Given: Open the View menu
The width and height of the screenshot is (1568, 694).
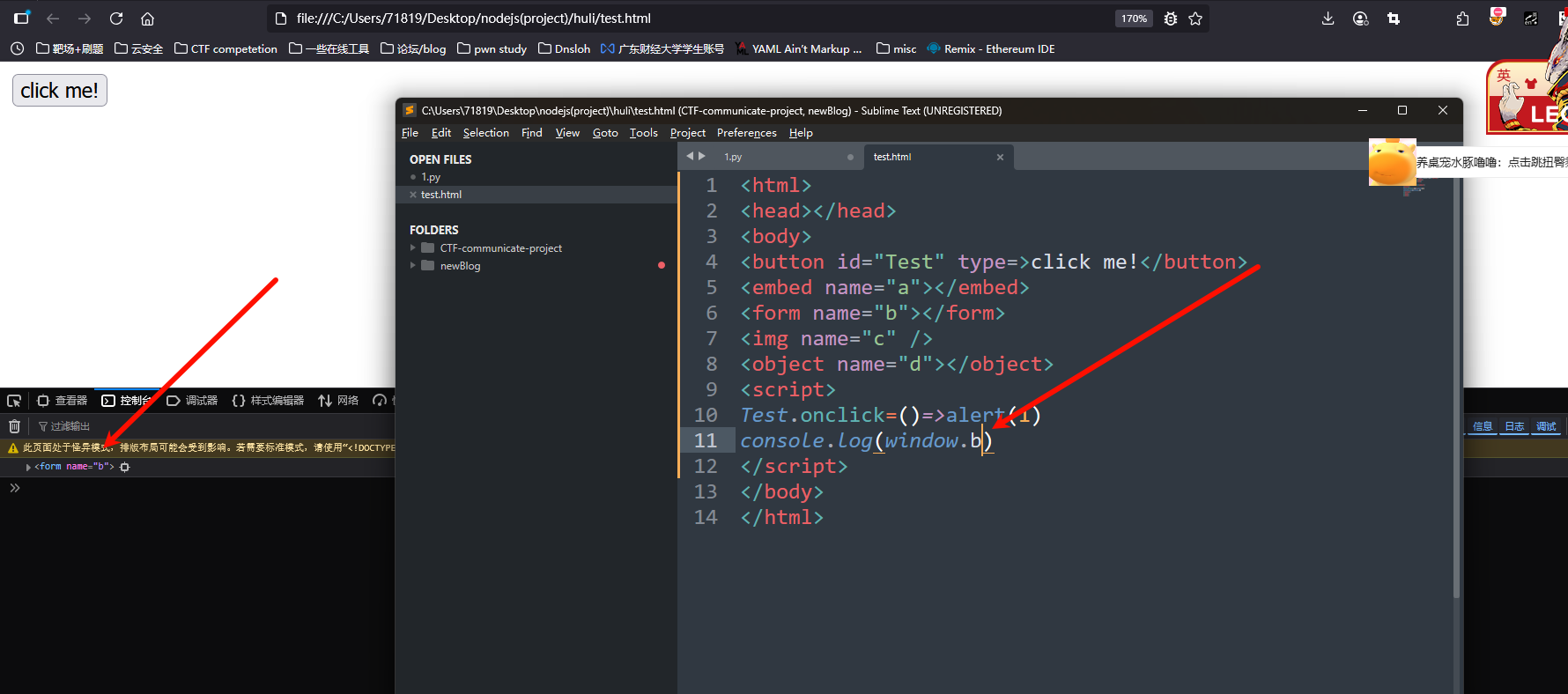Looking at the screenshot, I should 567,133.
